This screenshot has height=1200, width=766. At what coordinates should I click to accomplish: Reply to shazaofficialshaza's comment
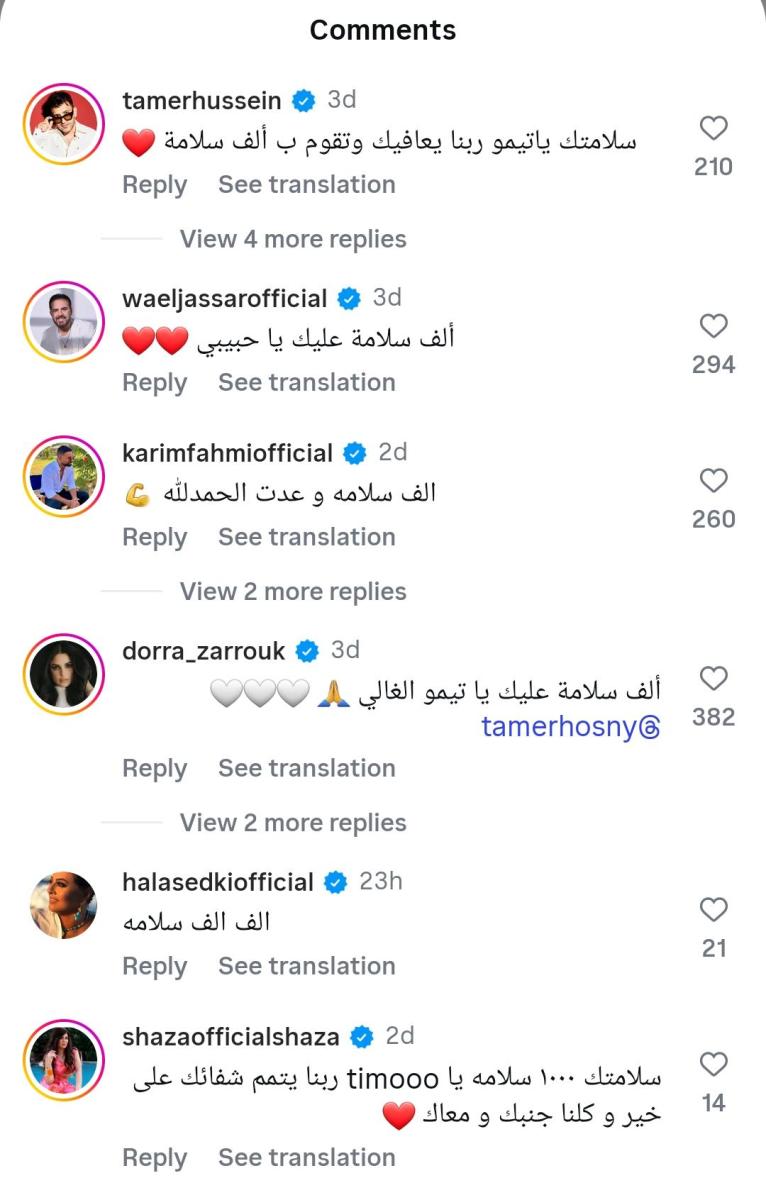pos(154,1157)
